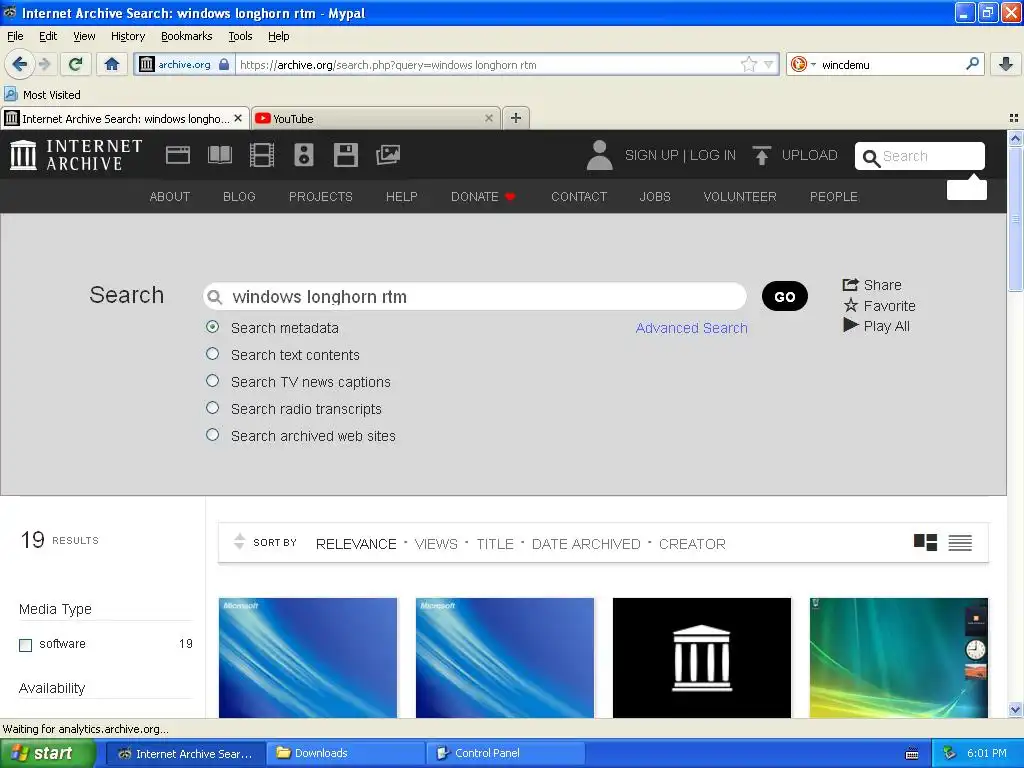1024x768 pixels.
Task: Select Search TV news captions option
Action: [212, 380]
